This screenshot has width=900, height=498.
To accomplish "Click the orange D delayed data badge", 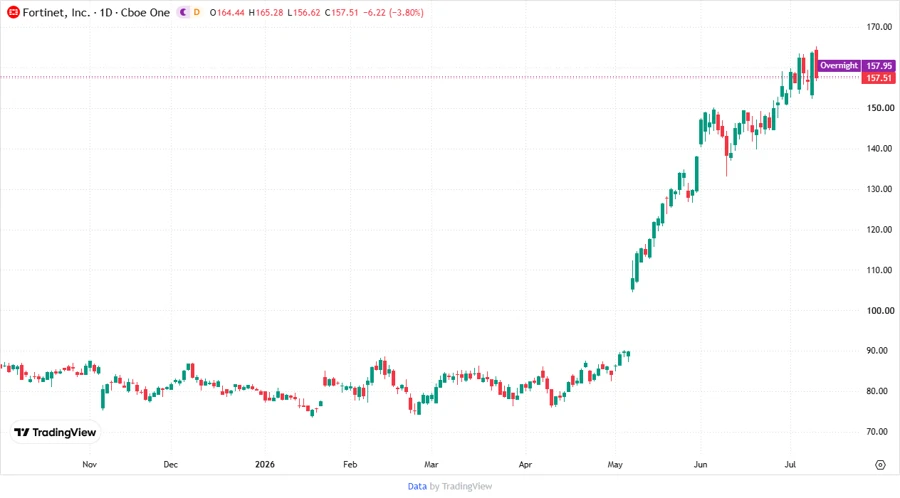I will (197, 12).
